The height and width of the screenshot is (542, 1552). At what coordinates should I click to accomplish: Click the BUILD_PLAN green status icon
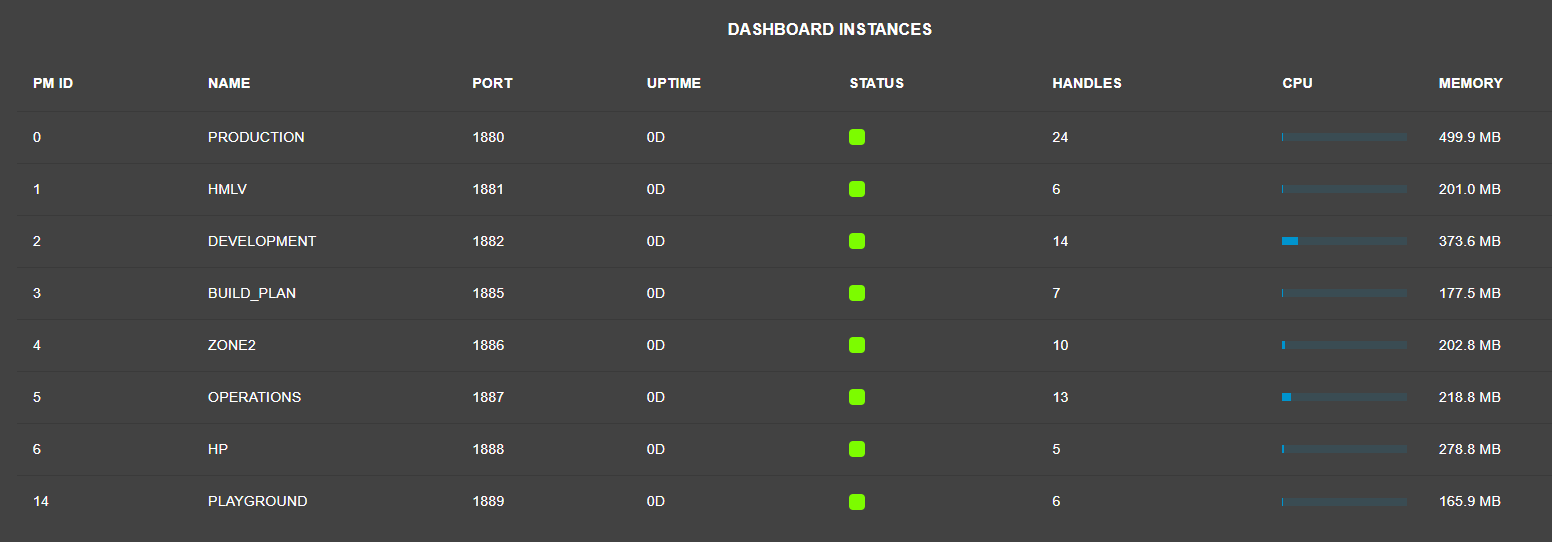click(x=857, y=293)
